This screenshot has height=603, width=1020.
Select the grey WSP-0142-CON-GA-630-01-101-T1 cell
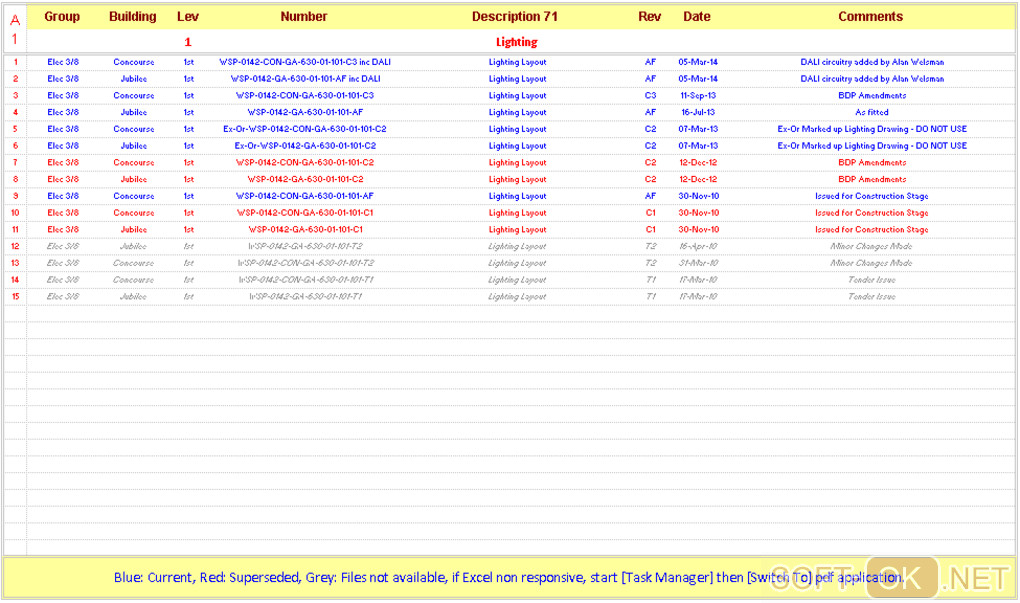(x=305, y=280)
